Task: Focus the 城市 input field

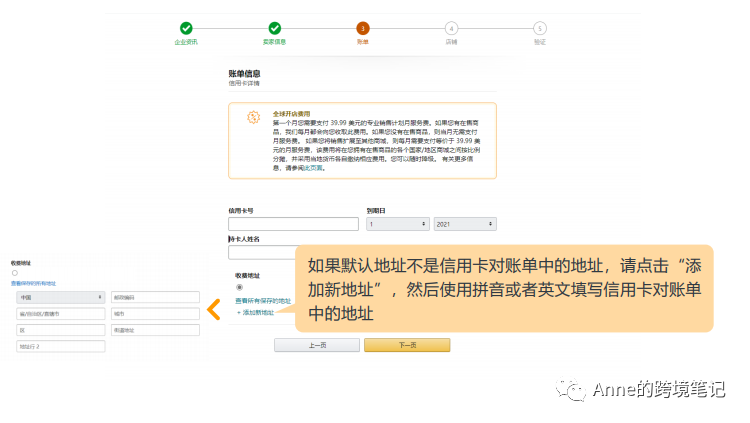Action: tap(155, 314)
